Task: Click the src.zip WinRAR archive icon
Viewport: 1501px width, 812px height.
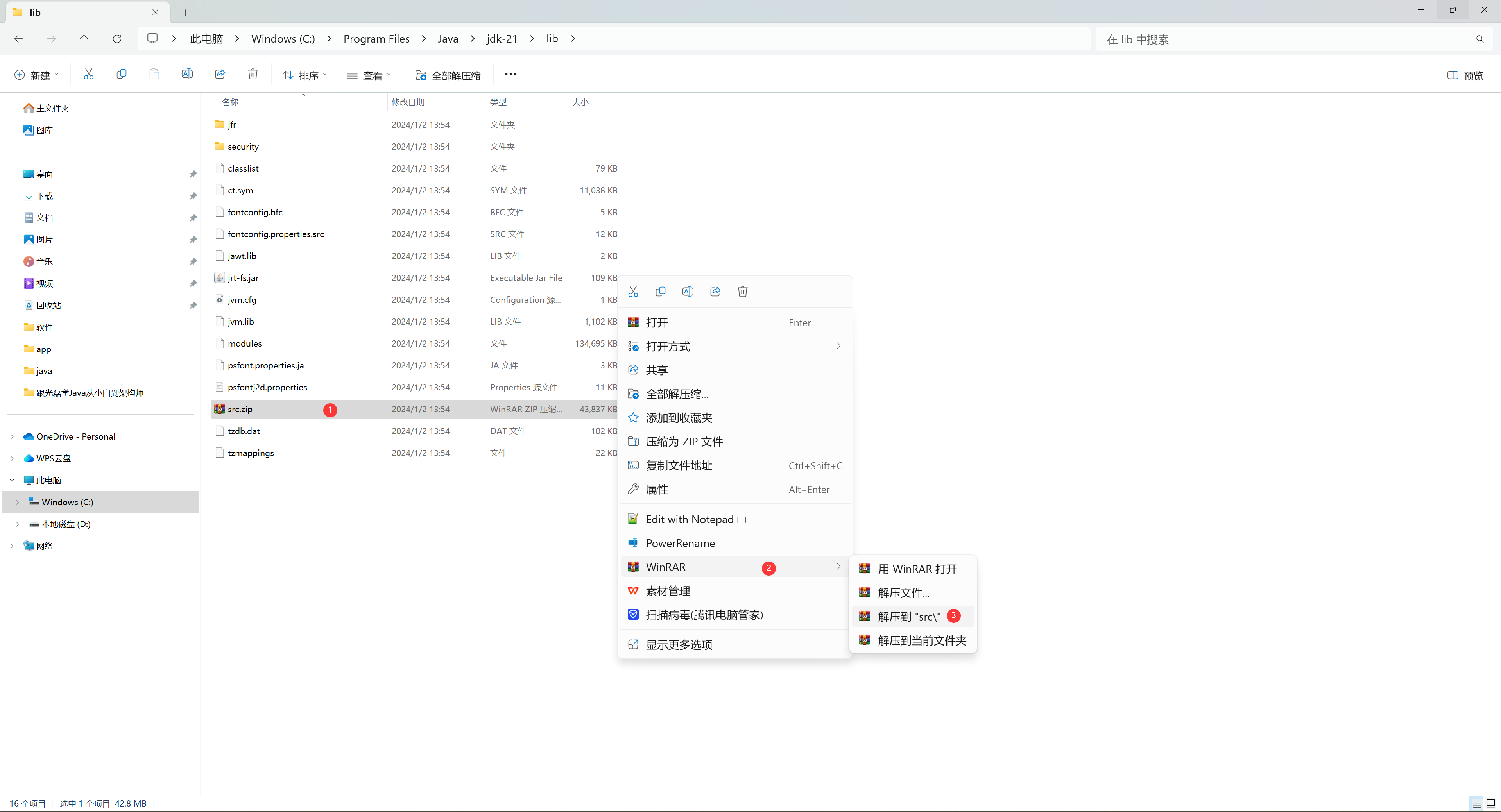Action: pyautogui.click(x=220, y=409)
